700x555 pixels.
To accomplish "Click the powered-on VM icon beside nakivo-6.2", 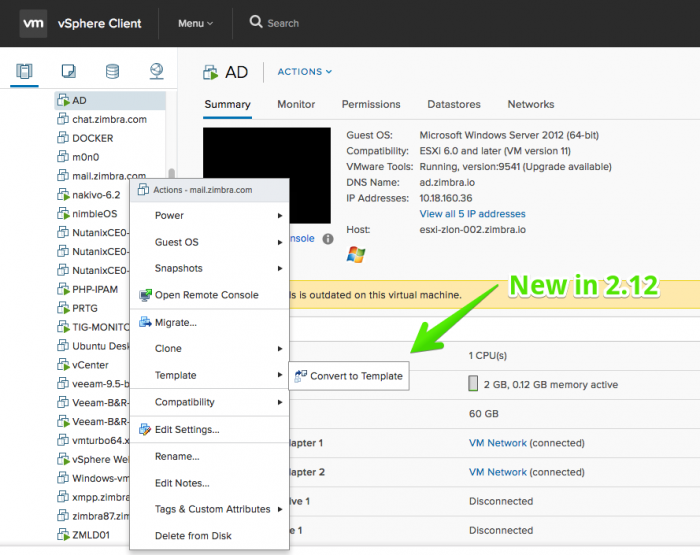I will [63, 195].
